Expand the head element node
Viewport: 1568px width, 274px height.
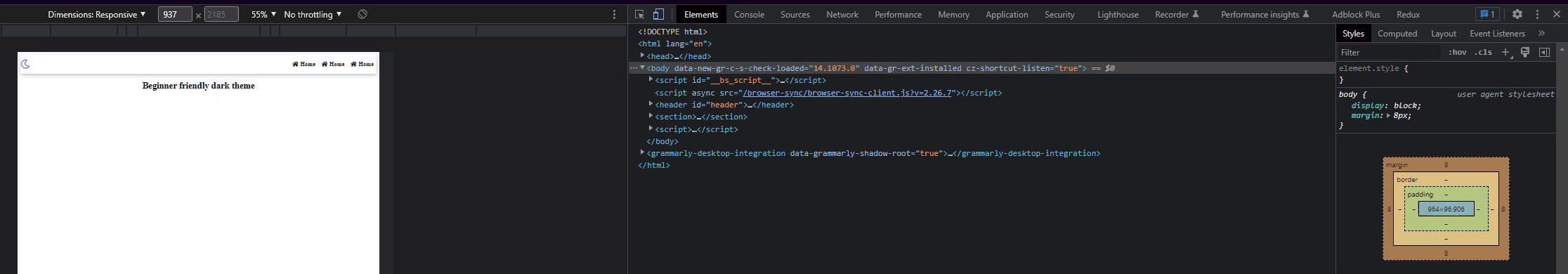coord(642,56)
